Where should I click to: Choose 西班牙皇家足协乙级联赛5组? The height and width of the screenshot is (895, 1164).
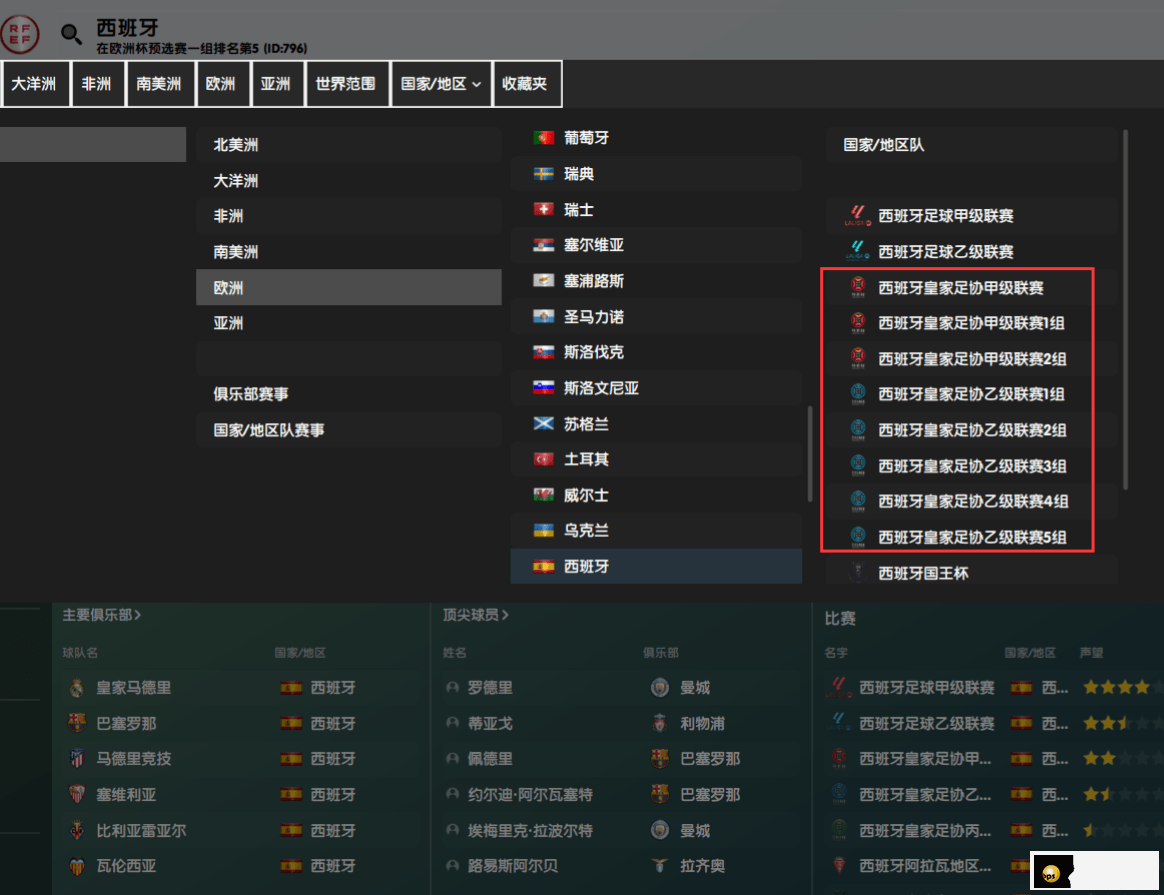pos(971,537)
